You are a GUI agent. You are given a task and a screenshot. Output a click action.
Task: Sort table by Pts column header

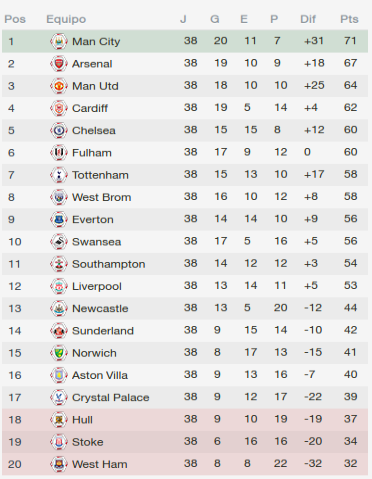[349, 19]
